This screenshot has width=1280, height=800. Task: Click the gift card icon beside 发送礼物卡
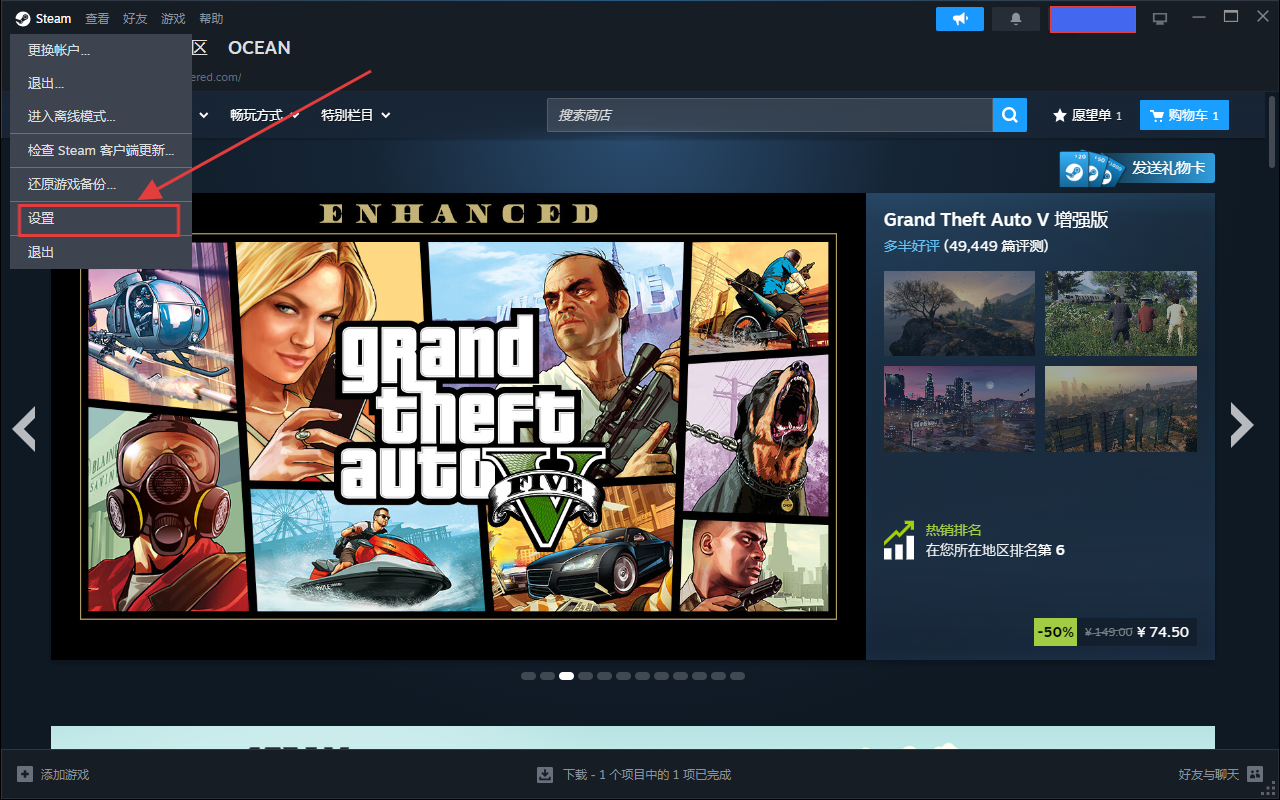1091,168
